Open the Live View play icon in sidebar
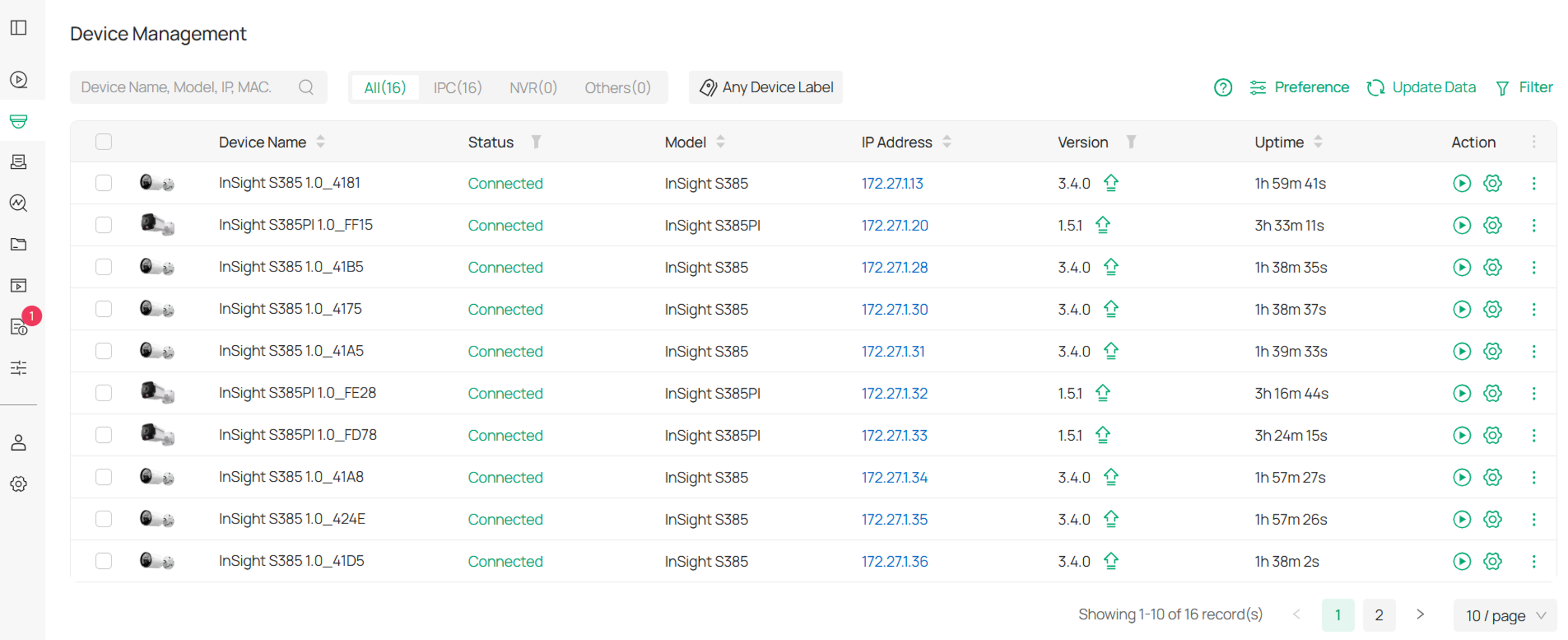 [x=19, y=80]
